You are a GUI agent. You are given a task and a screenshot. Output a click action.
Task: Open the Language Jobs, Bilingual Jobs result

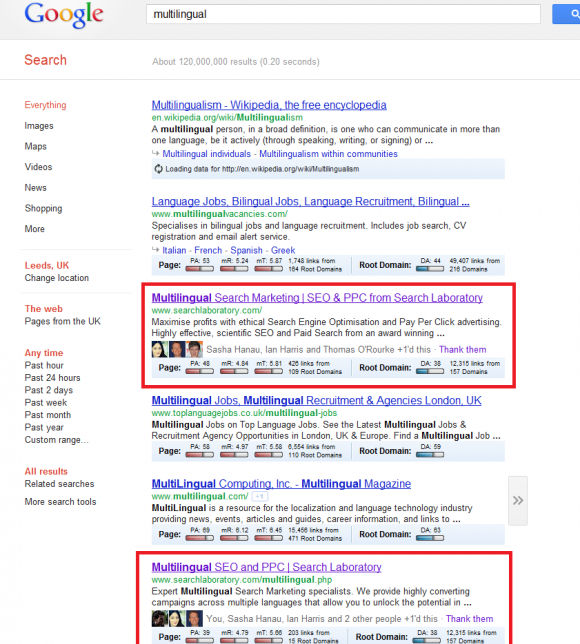coord(311,202)
